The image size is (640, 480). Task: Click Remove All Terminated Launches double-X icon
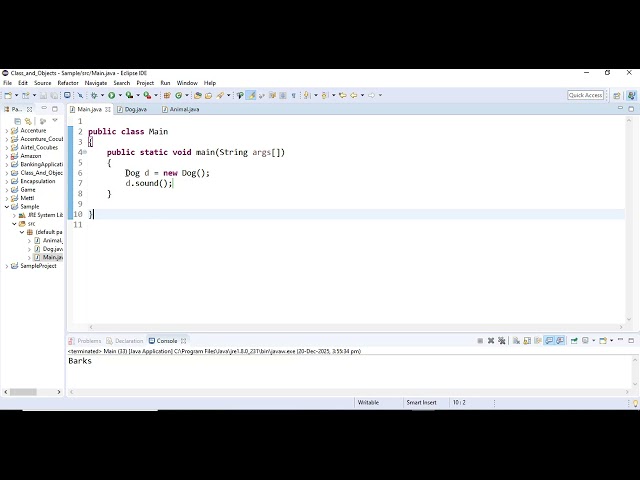tap(502, 341)
